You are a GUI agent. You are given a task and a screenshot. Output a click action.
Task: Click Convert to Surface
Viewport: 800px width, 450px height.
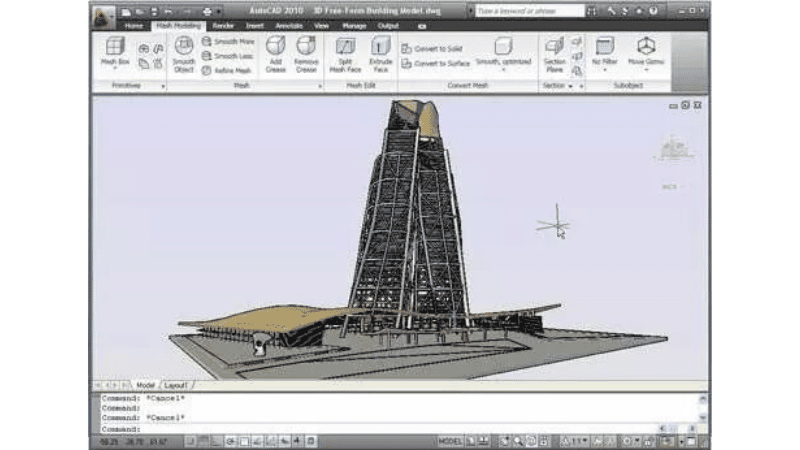point(436,64)
